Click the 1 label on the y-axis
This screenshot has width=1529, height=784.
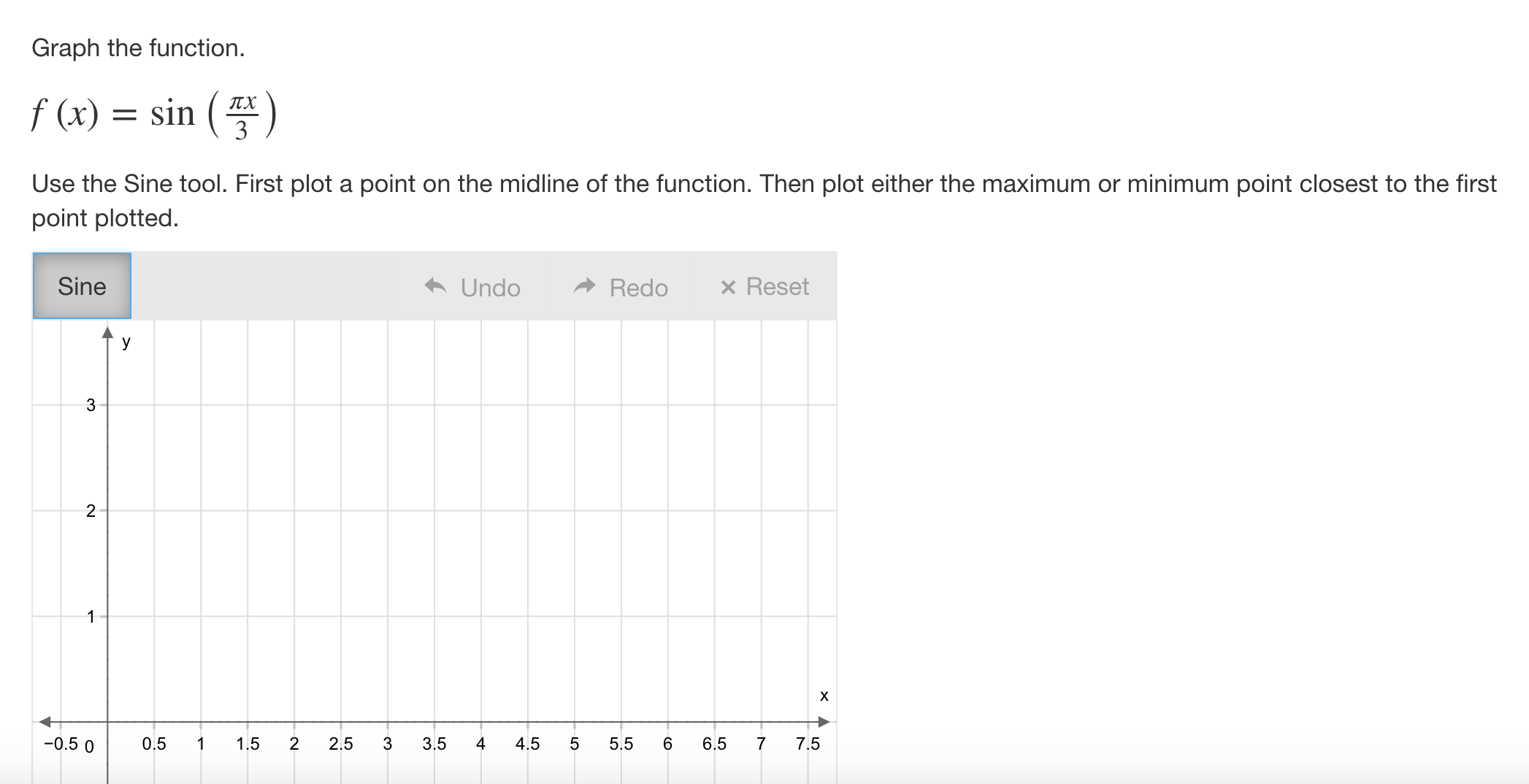coord(91,618)
